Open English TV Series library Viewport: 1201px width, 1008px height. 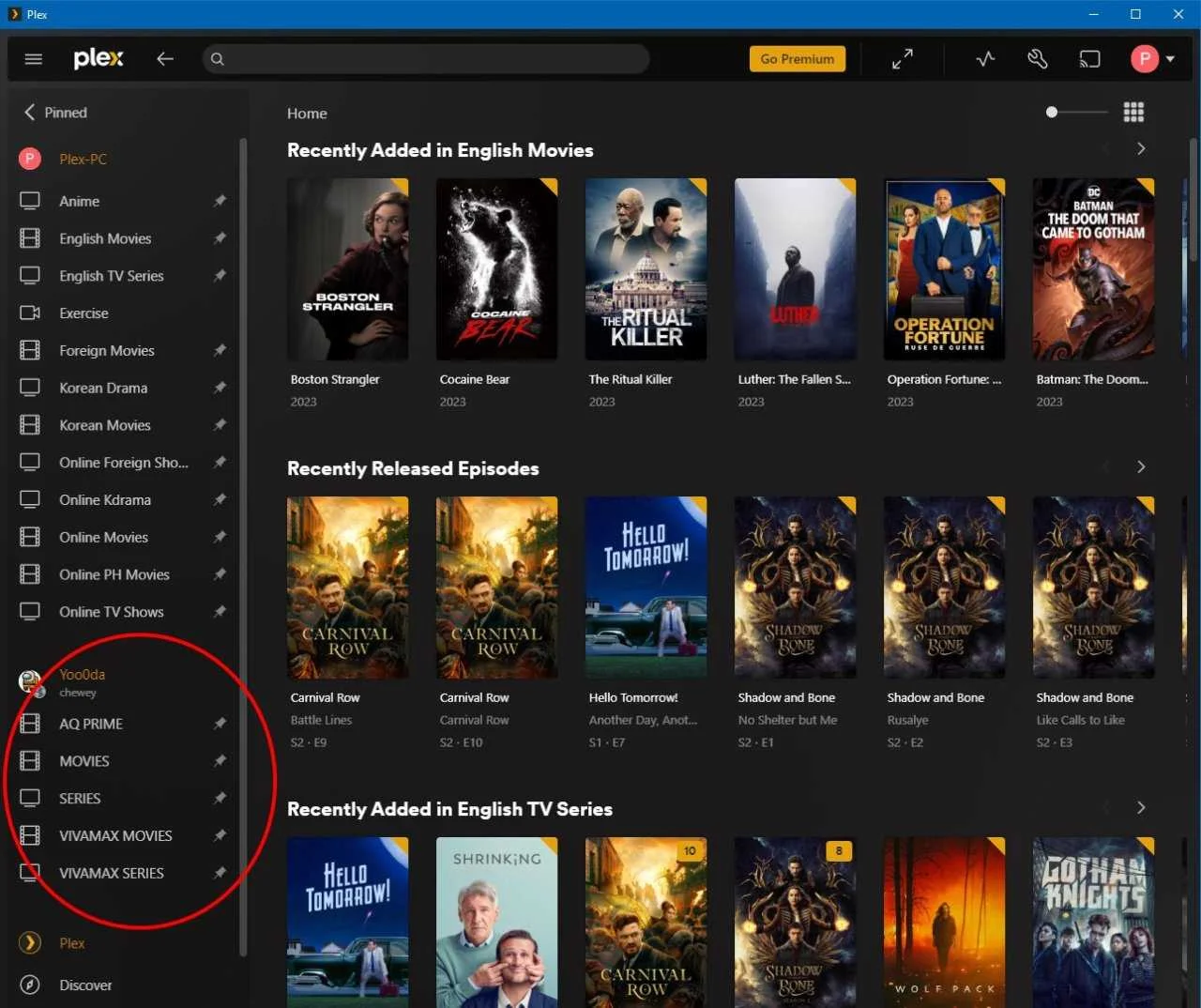click(x=111, y=276)
